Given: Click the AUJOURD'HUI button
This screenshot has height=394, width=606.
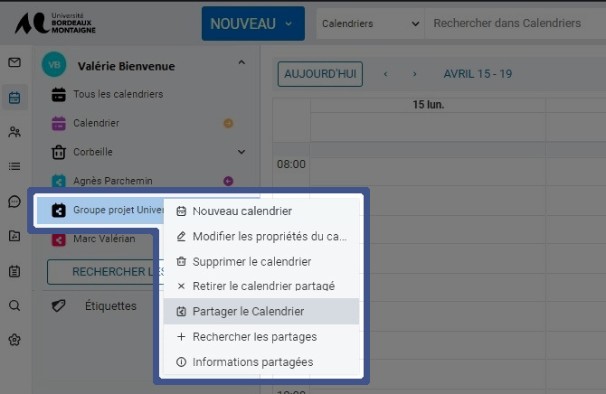Looking at the screenshot, I should click(x=320, y=74).
